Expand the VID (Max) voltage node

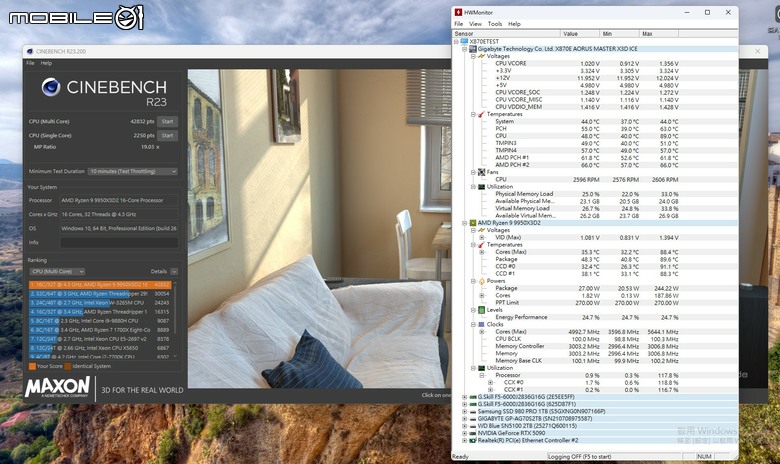click(x=482, y=238)
